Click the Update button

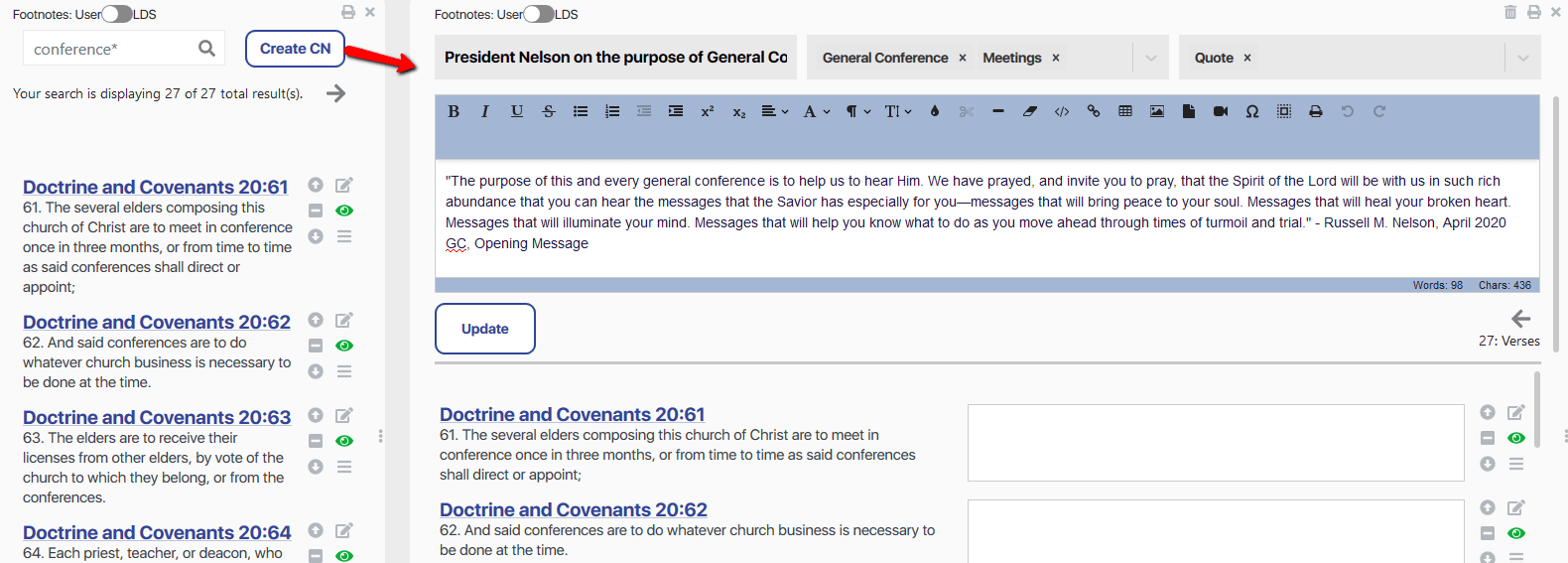[x=484, y=329]
